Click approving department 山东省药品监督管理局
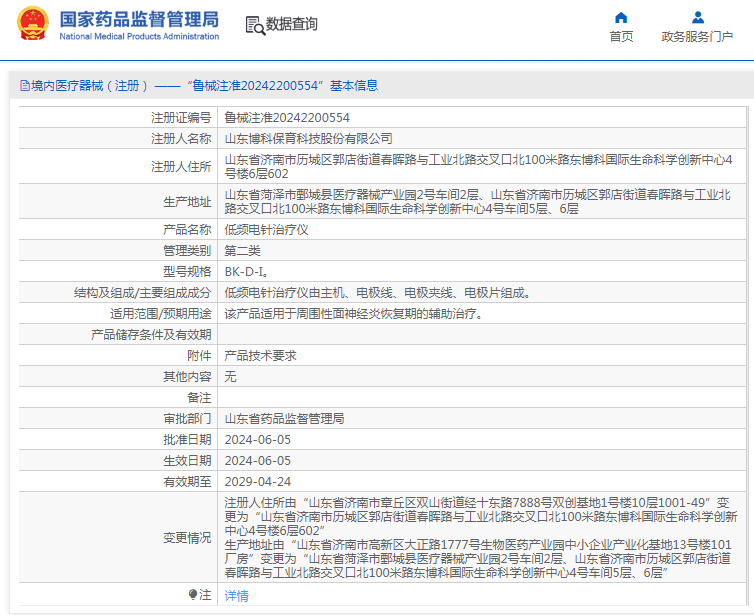This screenshot has width=754, height=615. click(x=284, y=419)
